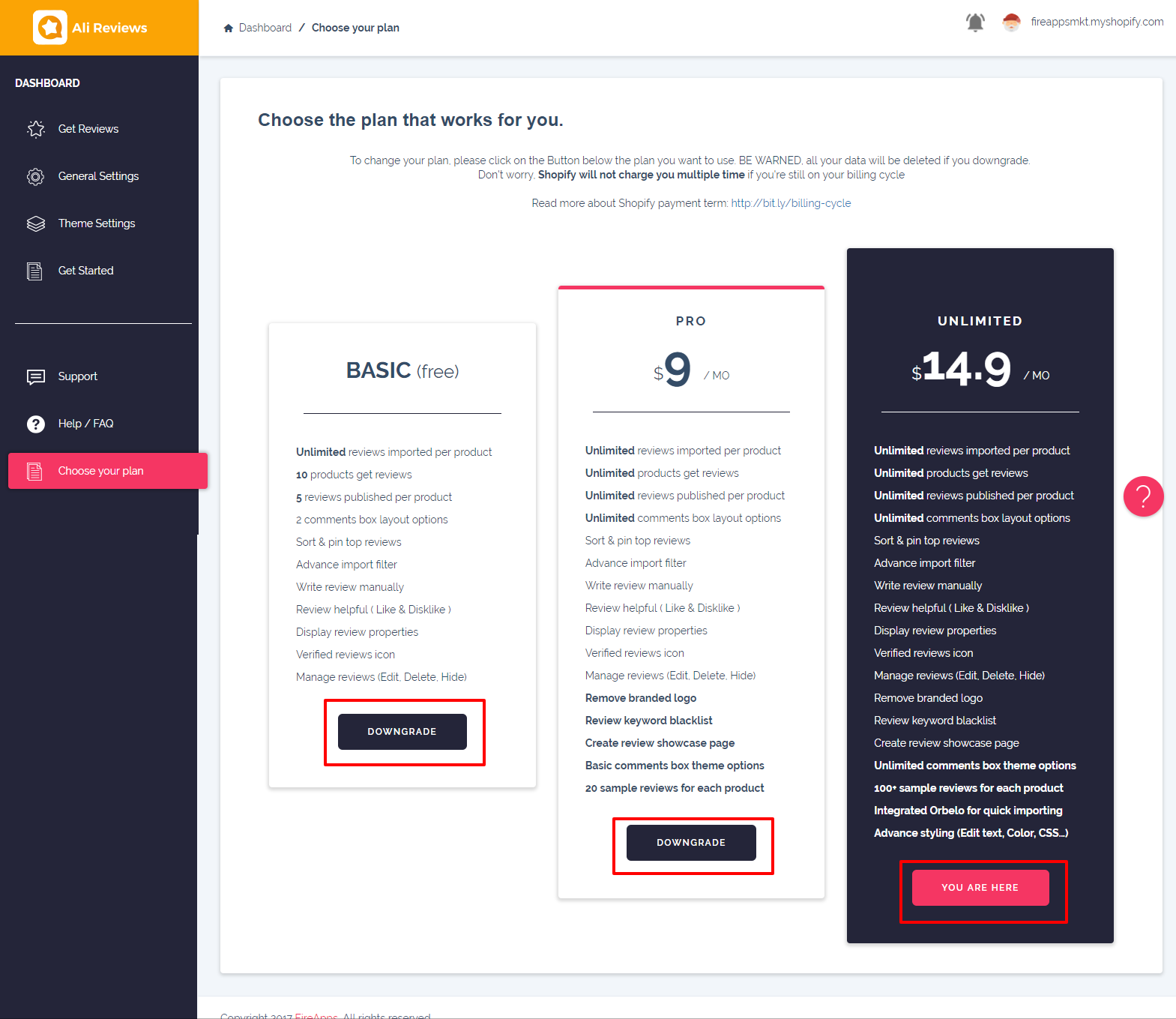Click the Get Reviews star icon
This screenshot has height=1019, width=1176.
click(x=35, y=129)
